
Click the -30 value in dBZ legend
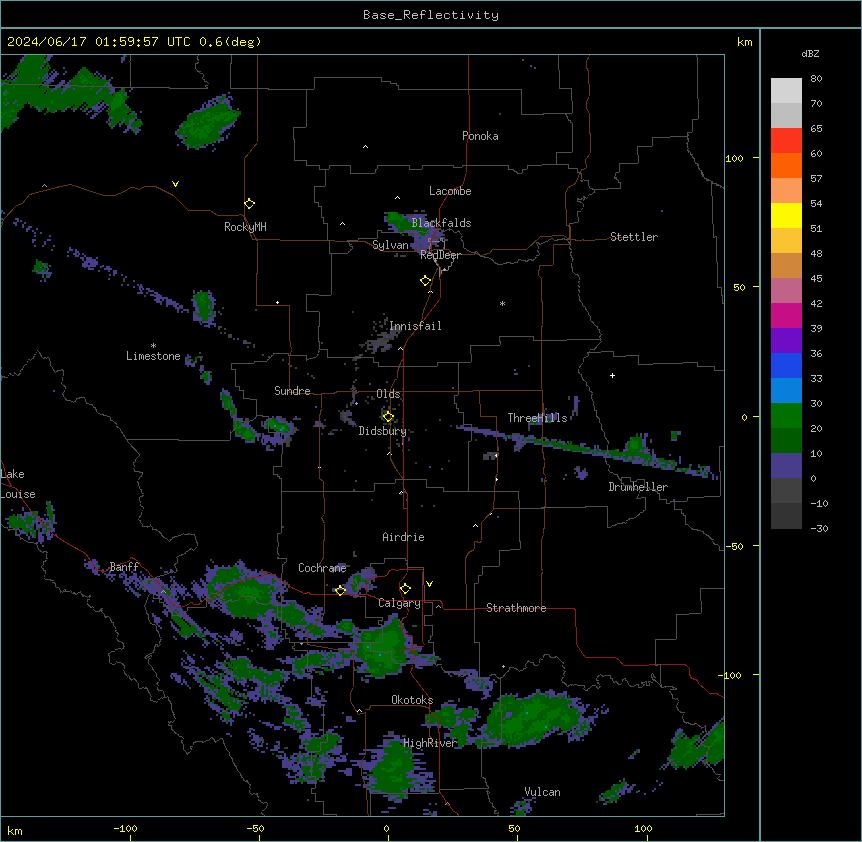click(x=819, y=529)
